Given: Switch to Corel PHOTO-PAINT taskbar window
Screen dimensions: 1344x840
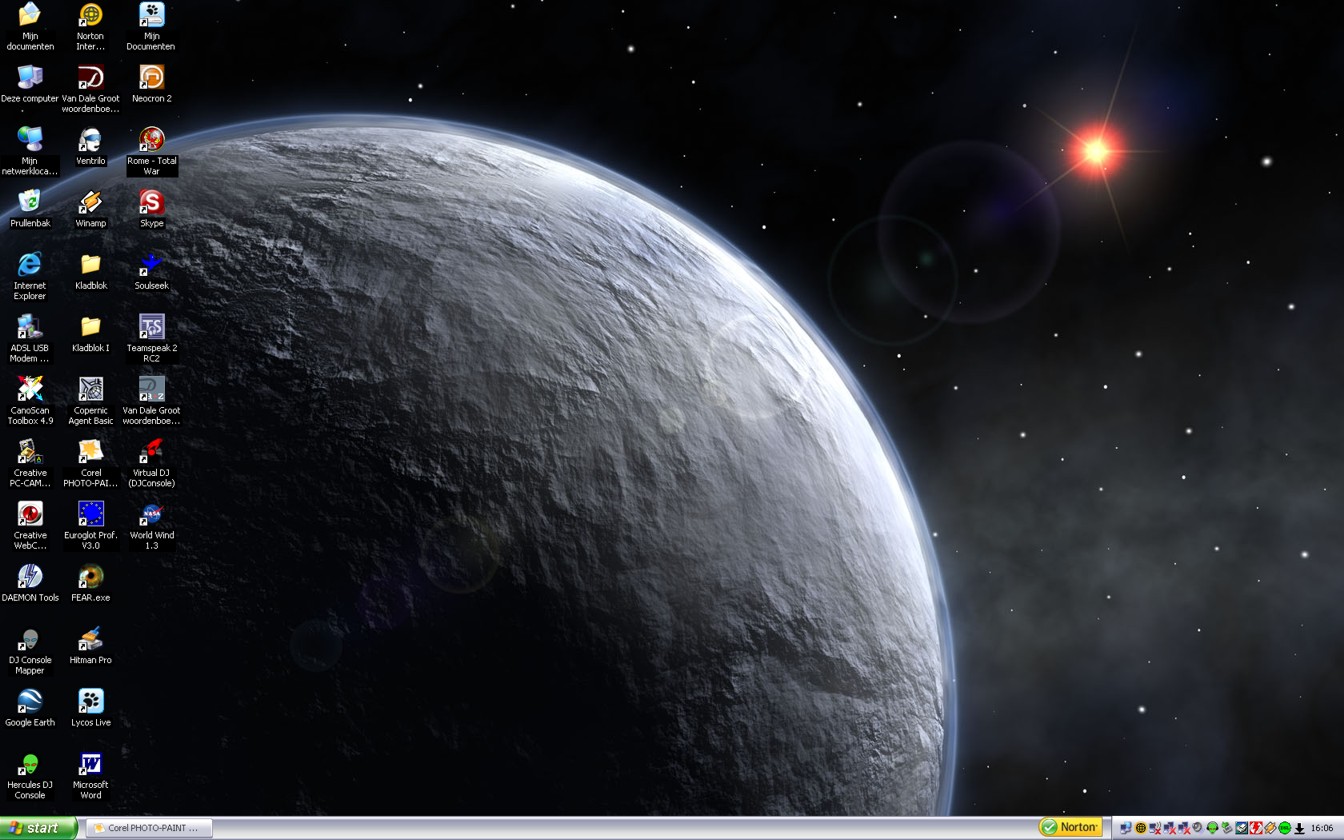Looking at the screenshot, I should pyautogui.click(x=148, y=828).
